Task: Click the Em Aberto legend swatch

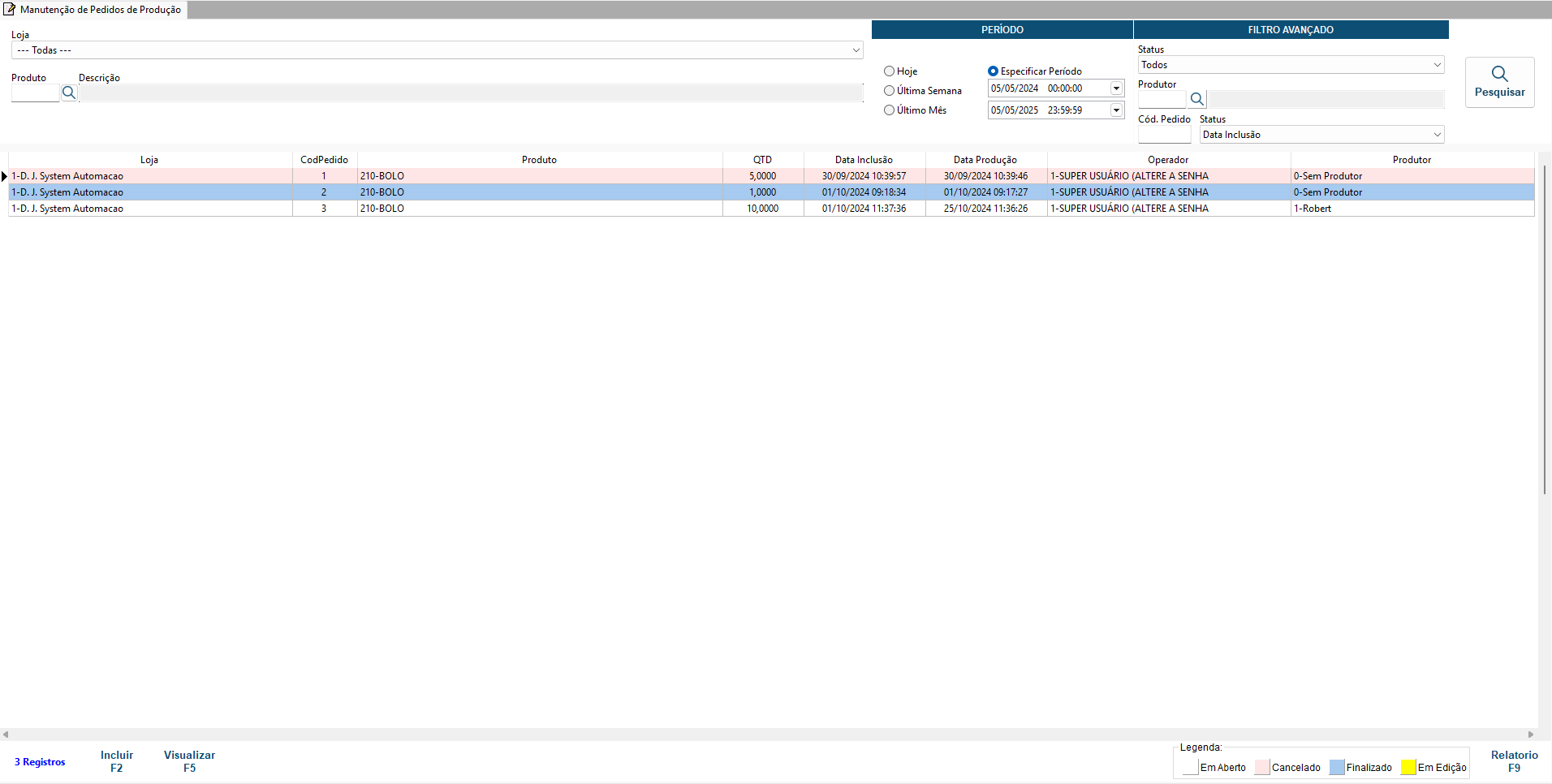Action: tap(1191, 767)
